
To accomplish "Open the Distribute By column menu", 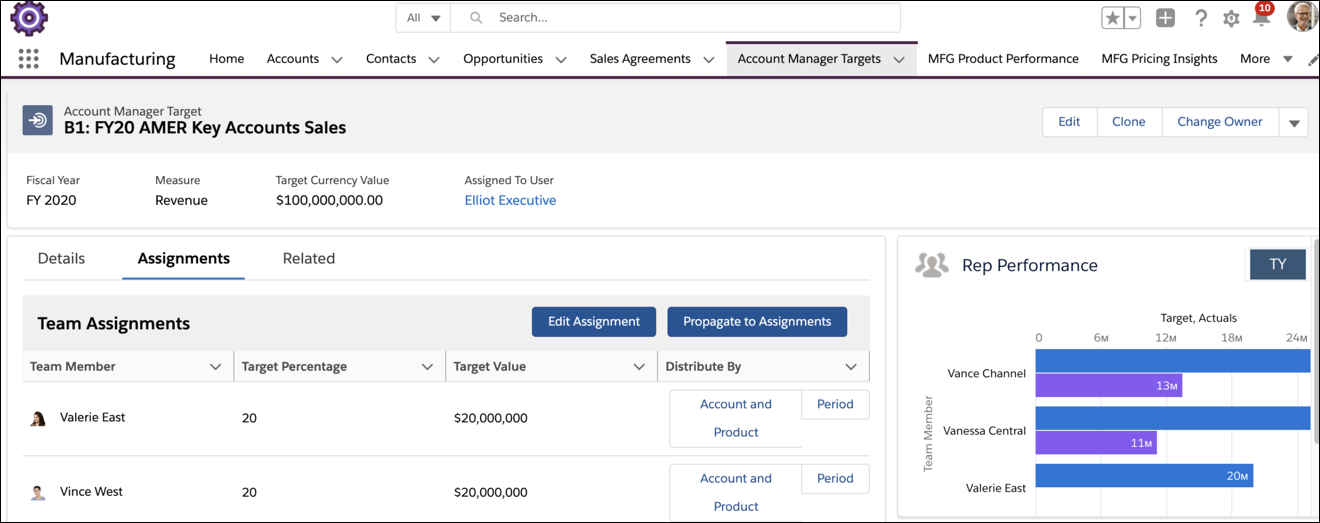I will tap(851, 367).
